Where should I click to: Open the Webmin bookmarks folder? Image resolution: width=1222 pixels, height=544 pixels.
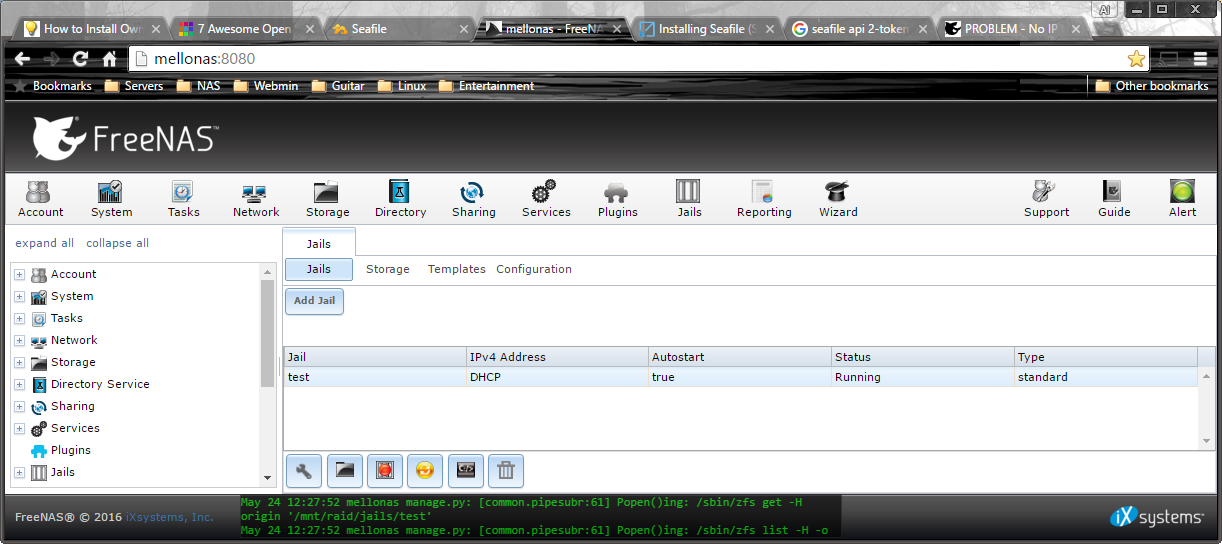tap(265, 86)
